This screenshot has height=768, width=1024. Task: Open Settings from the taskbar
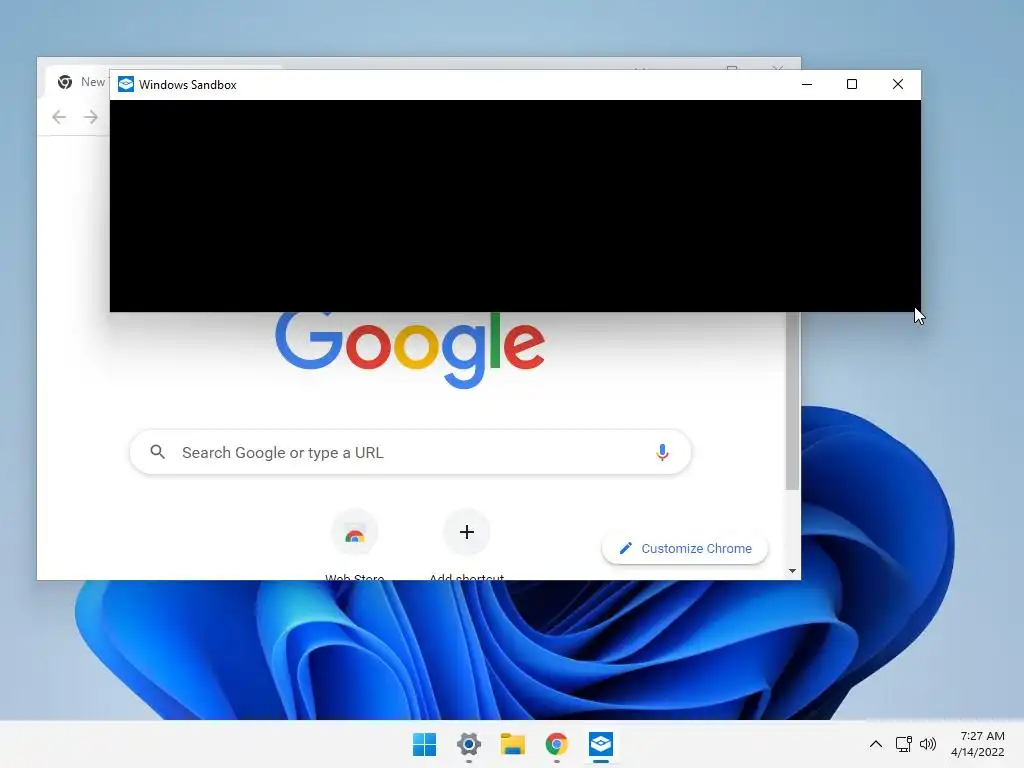(469, 744)
